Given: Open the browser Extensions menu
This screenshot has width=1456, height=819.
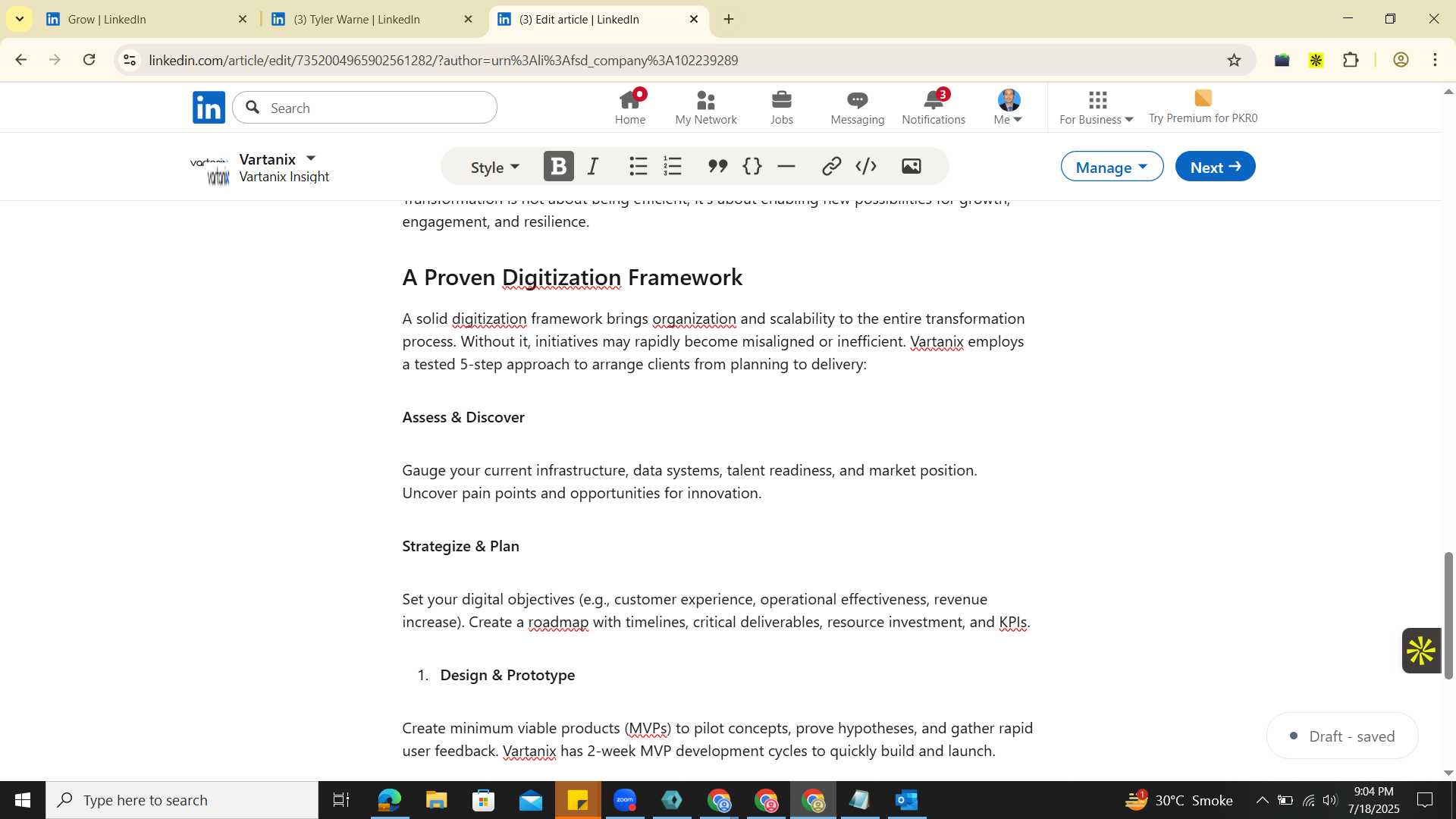Looking at the screenshot, I should click(1351, 60).
